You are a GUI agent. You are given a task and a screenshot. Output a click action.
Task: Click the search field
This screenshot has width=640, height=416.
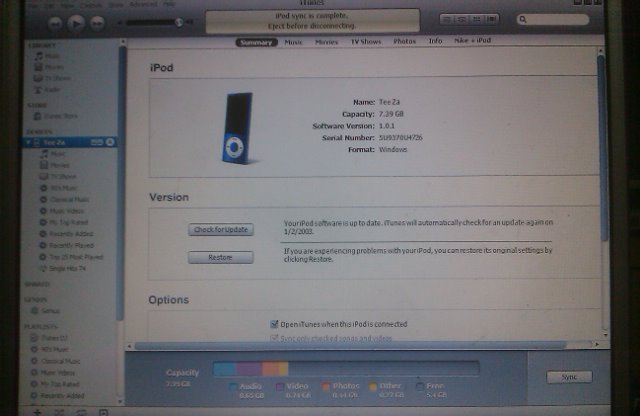[x=555, y=19]
